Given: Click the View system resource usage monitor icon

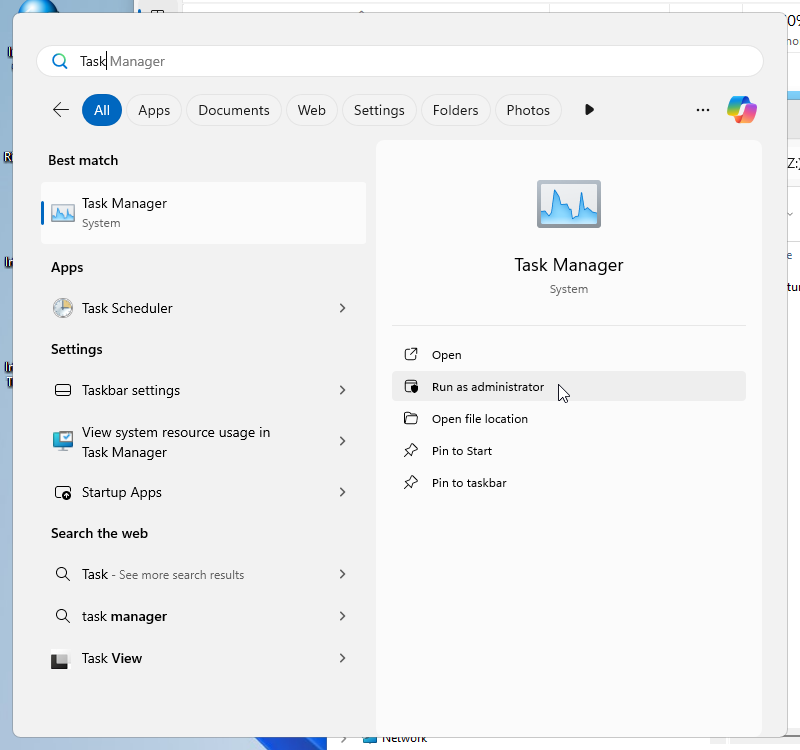Looking at the screenshot, I should pyautogui.click(x=63, y=441).
